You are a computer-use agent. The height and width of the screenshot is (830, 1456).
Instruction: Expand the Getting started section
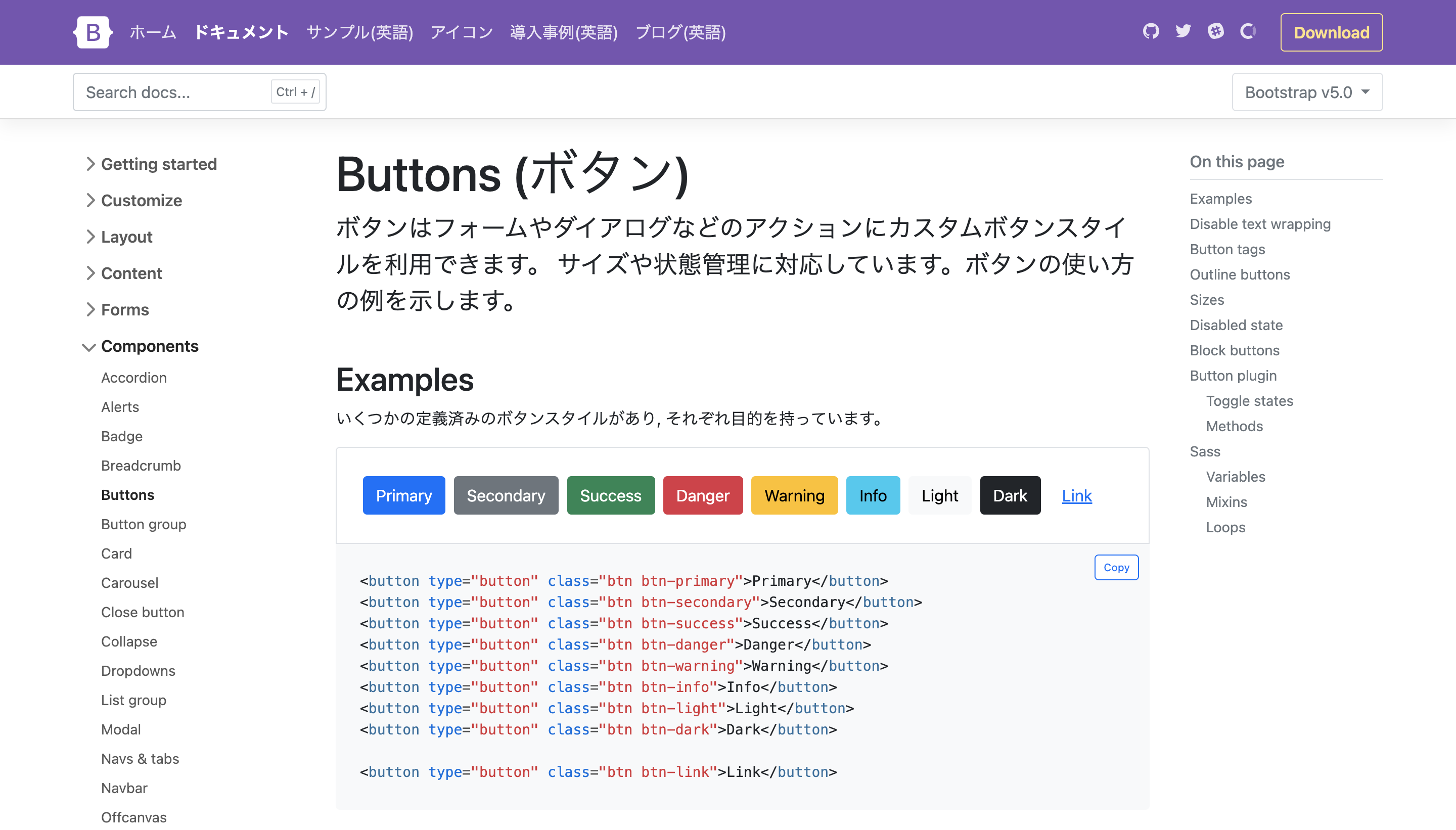[151, 164]
